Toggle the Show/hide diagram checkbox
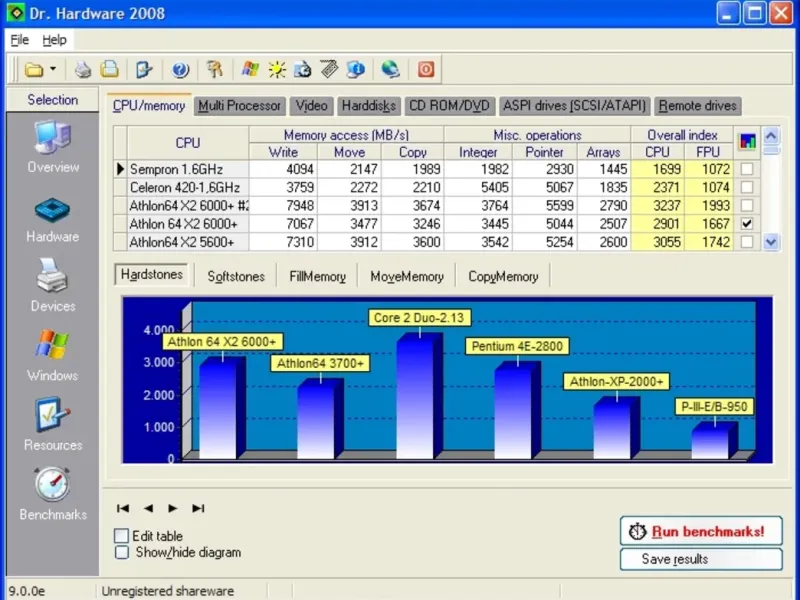 click(121, 553)
